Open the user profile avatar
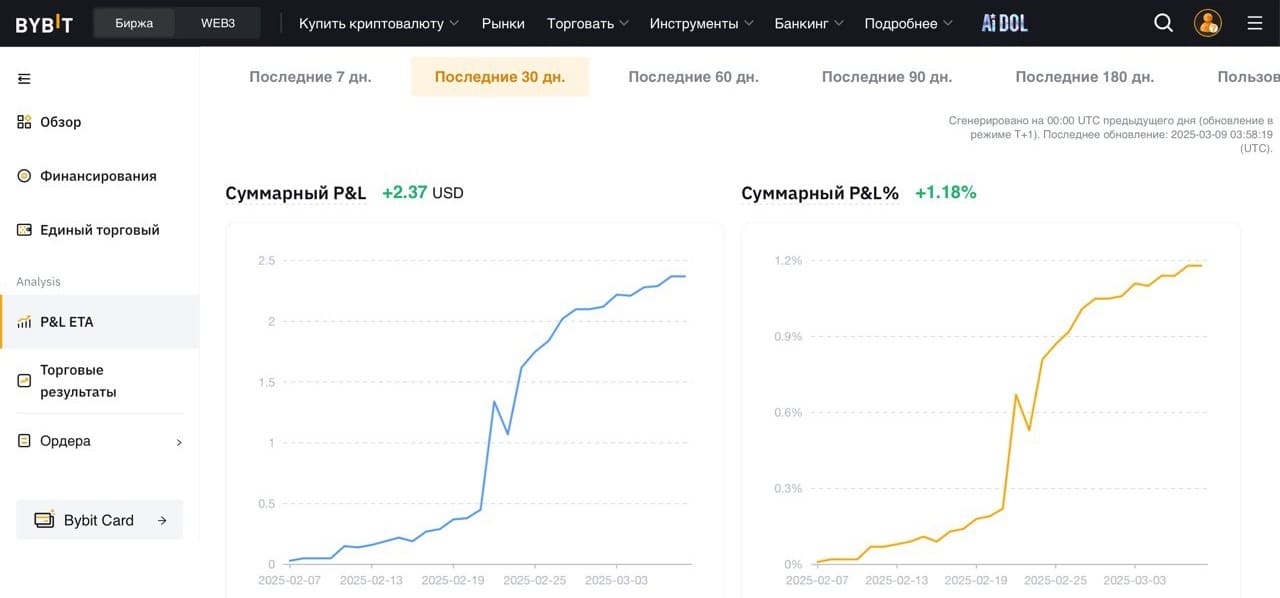Screen dimensions: 1280x598 1208,23
